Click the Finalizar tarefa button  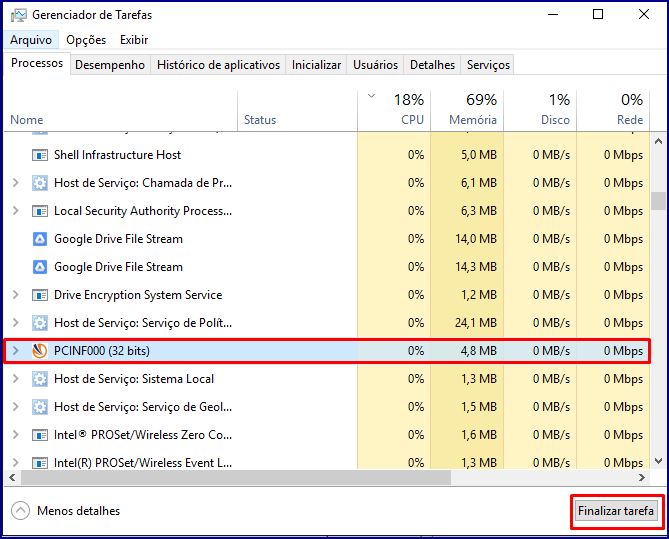pyautogui.click(x=616, y=511)
